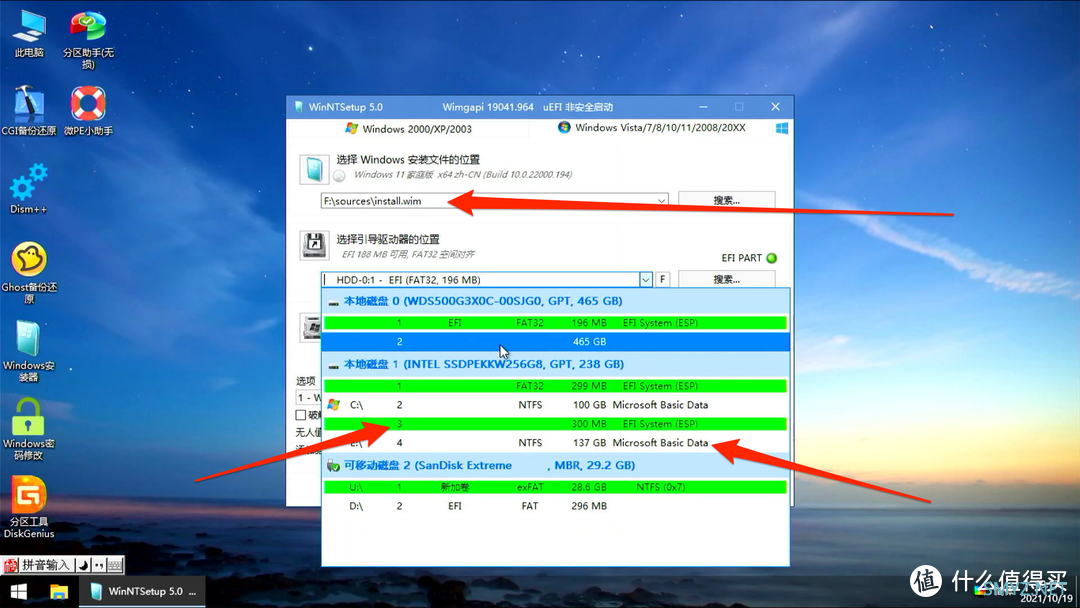Click the boot drive floppy icon
This screenshot has height=608, width=1080.
tap(314, 246)
